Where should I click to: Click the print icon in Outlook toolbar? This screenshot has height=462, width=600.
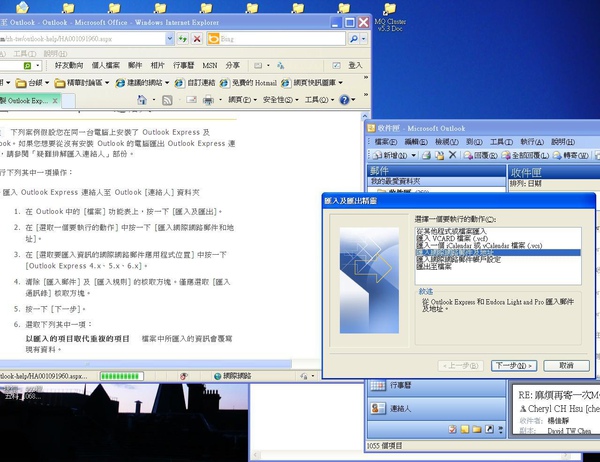(x=426, y=155)
